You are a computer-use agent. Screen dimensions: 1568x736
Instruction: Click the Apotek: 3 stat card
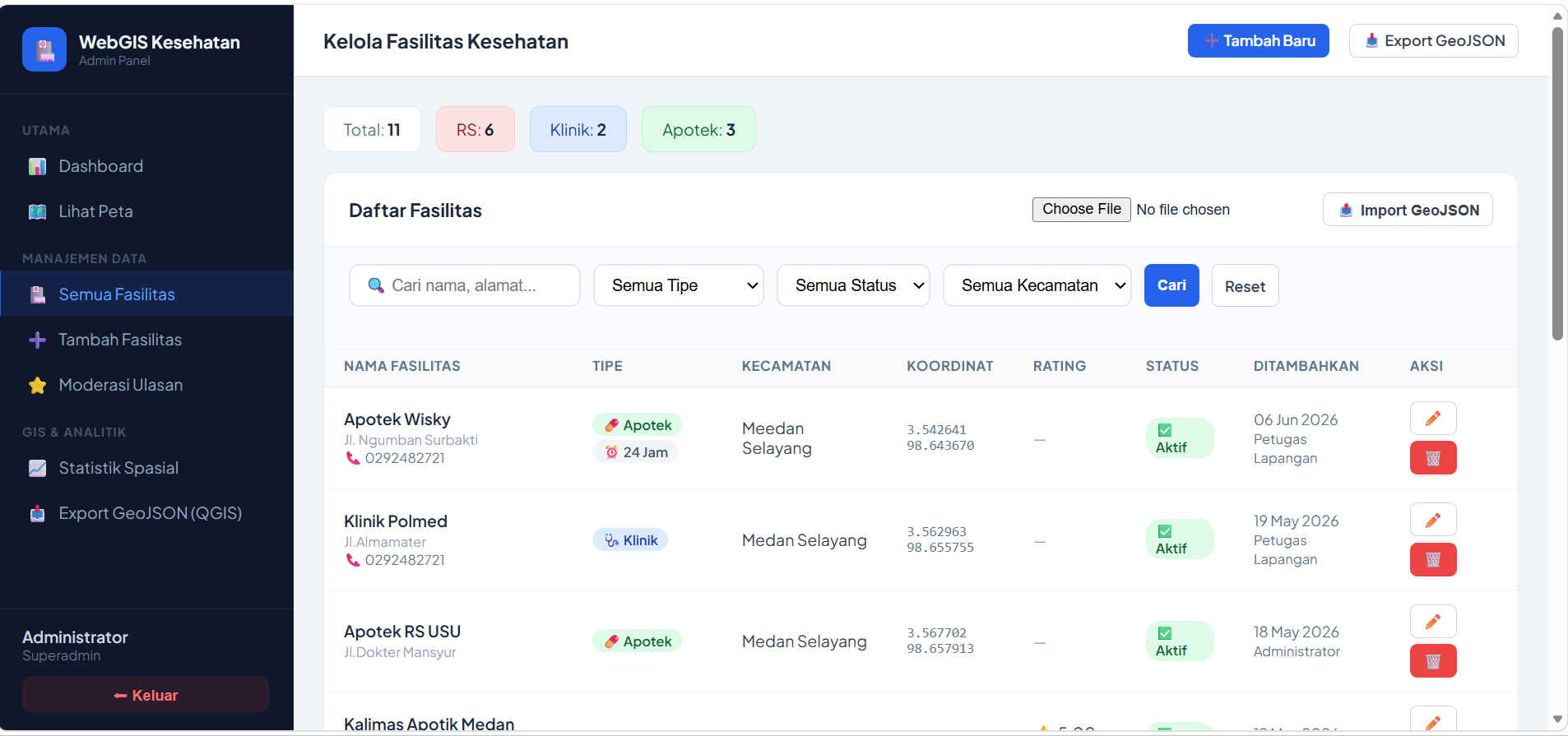pos(698,129)
